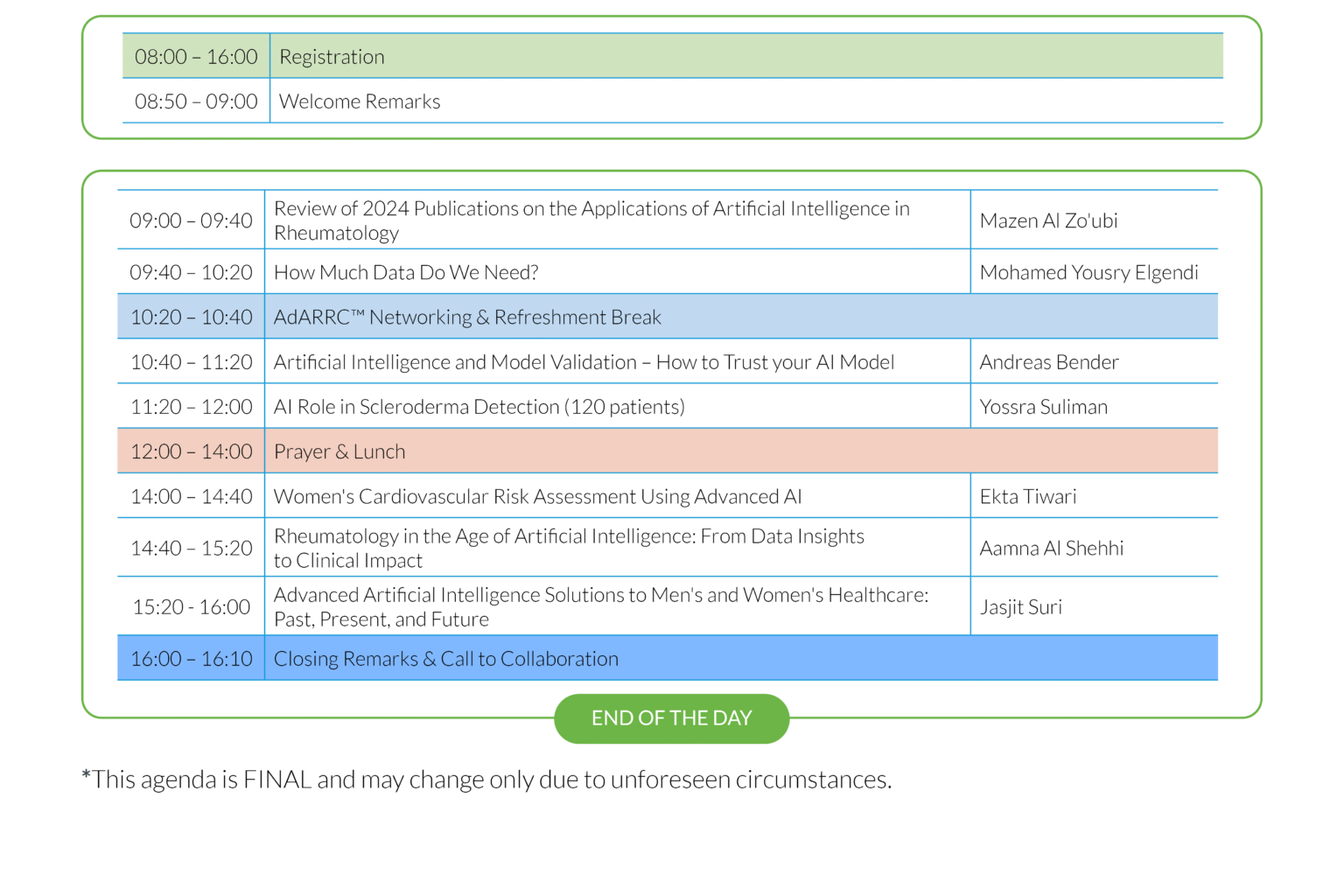Click the session titled How Much Data Do We Need?
The image size is (1344, 896).
coord(406,272)
